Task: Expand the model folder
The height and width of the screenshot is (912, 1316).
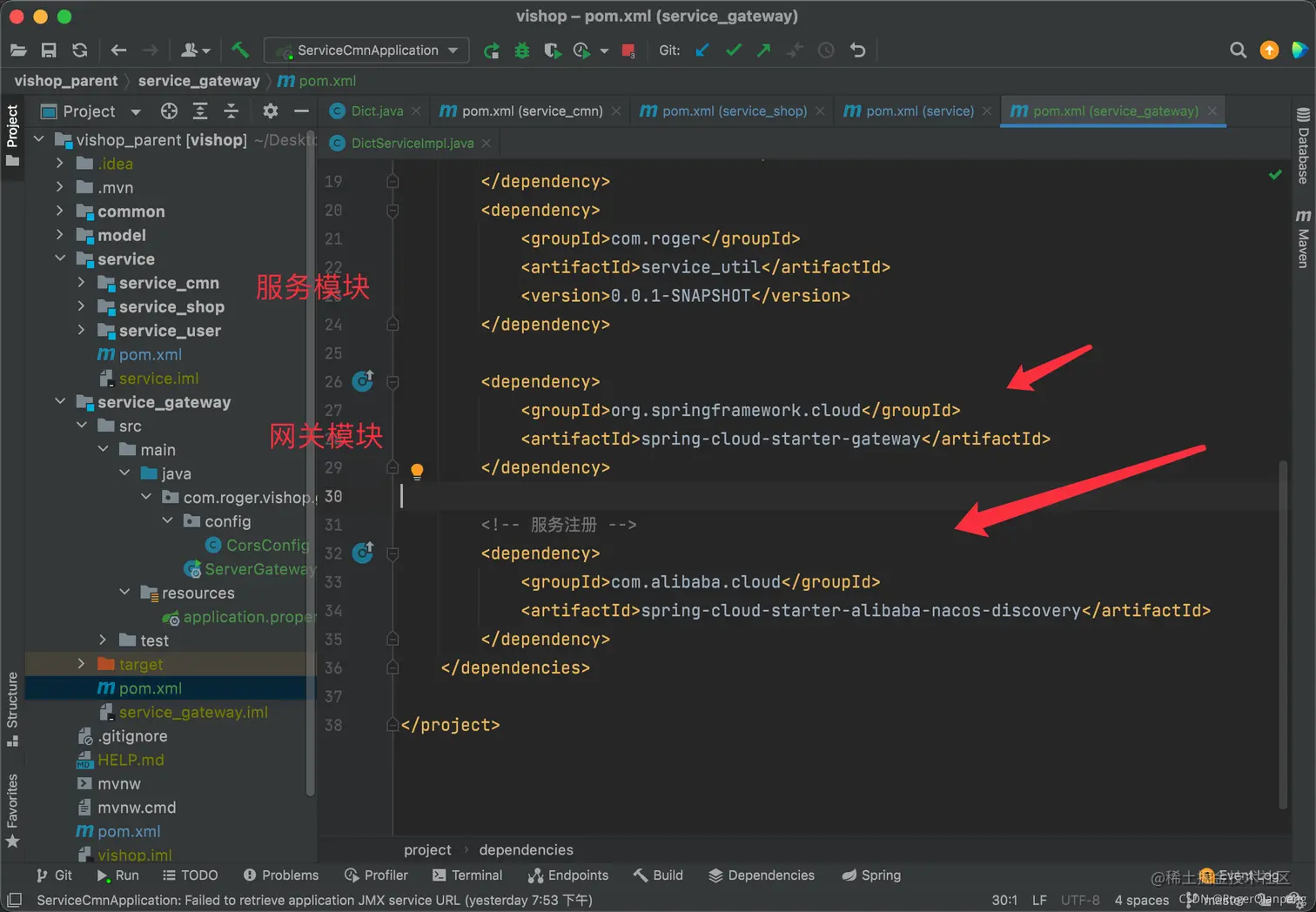Action: [x=60, y=235]
